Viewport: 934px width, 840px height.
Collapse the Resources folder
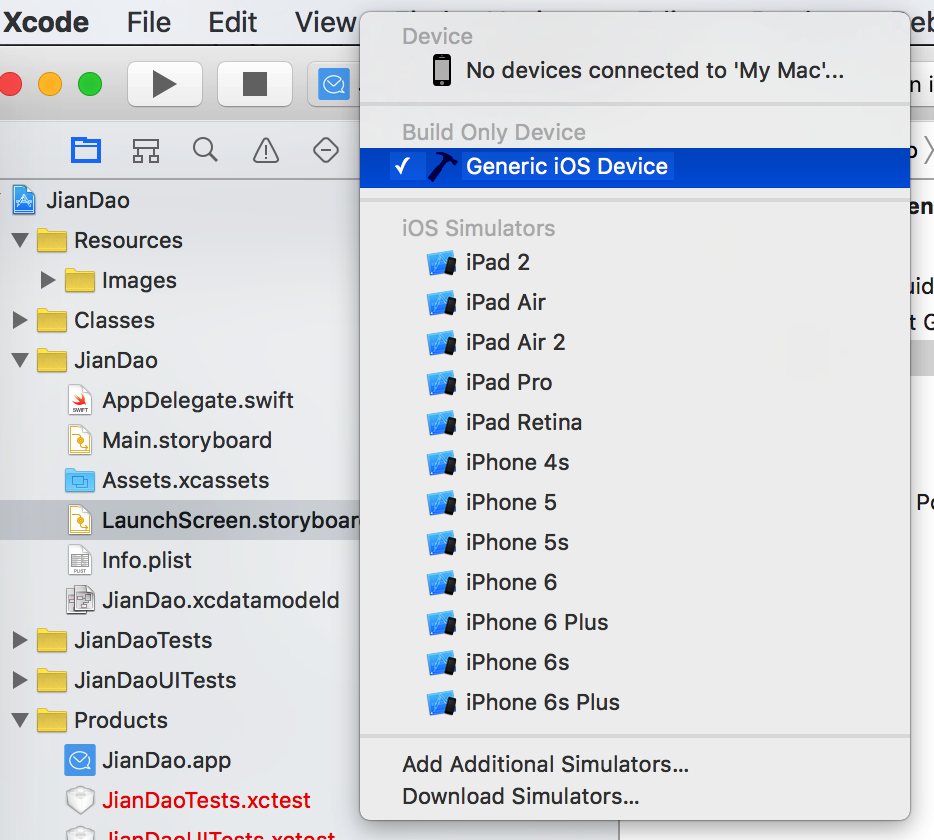(19, 241)
